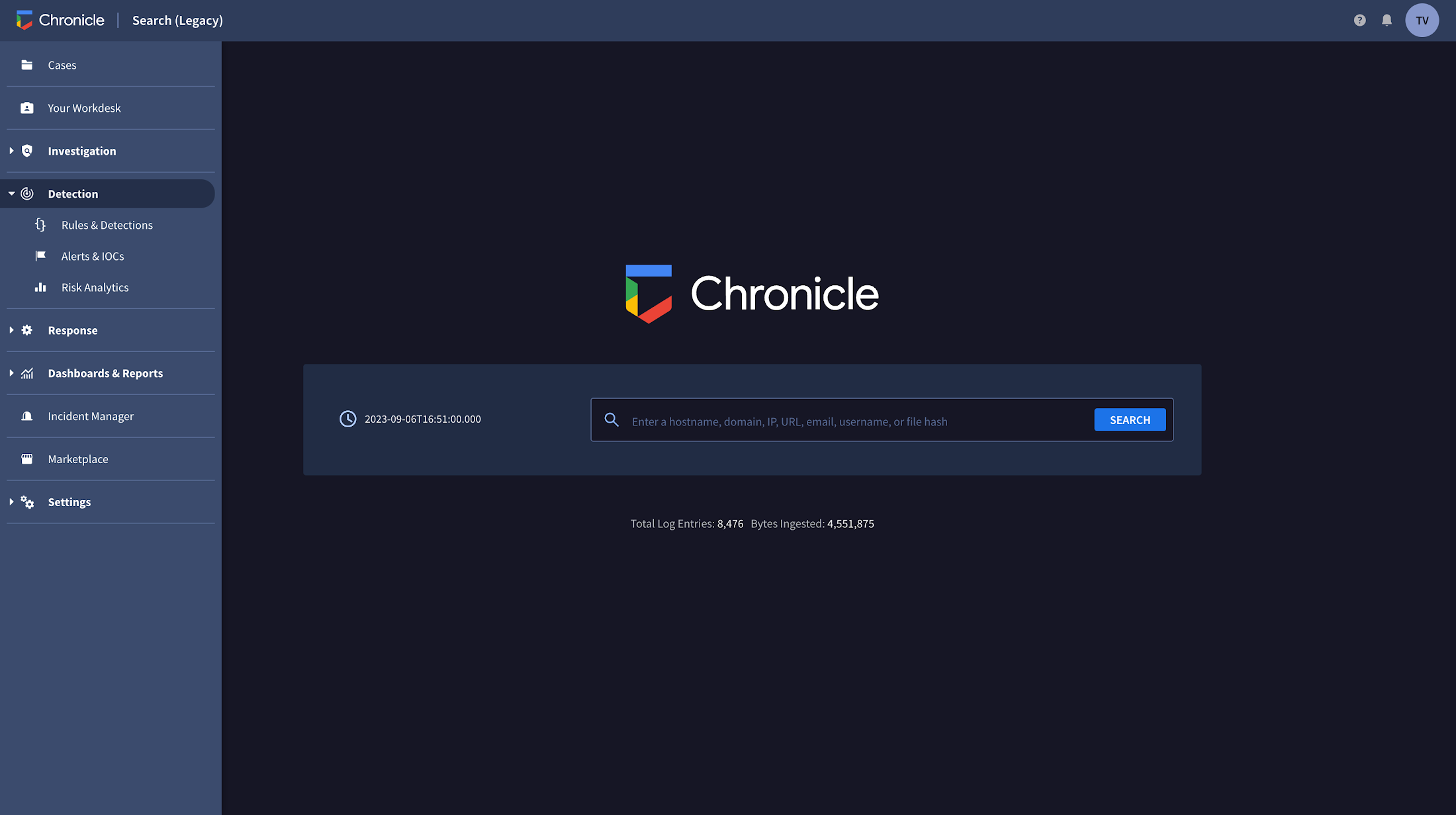Click the Risk Analytics icon
Viewport: 1456px width, 815px height.
pos(39,287)
